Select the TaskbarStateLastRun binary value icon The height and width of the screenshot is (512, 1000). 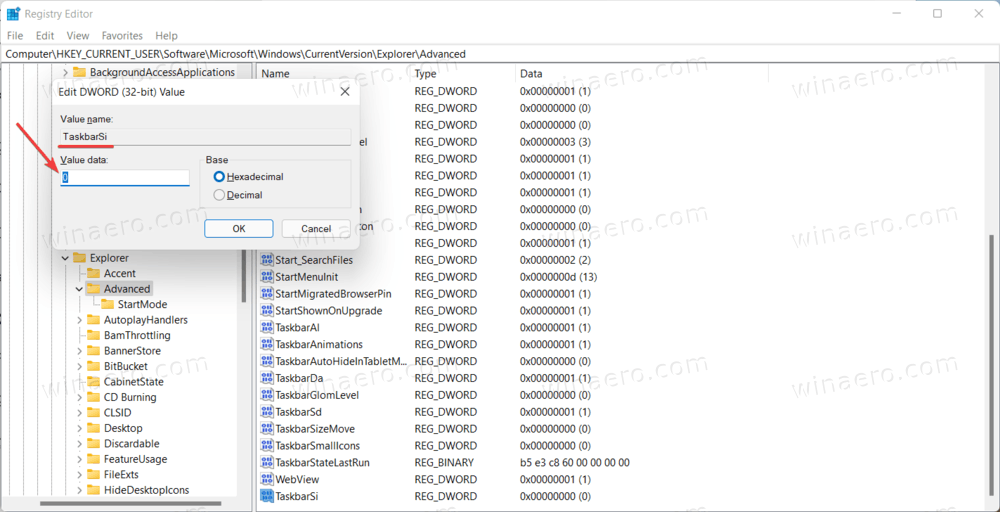tap(267, 462)
